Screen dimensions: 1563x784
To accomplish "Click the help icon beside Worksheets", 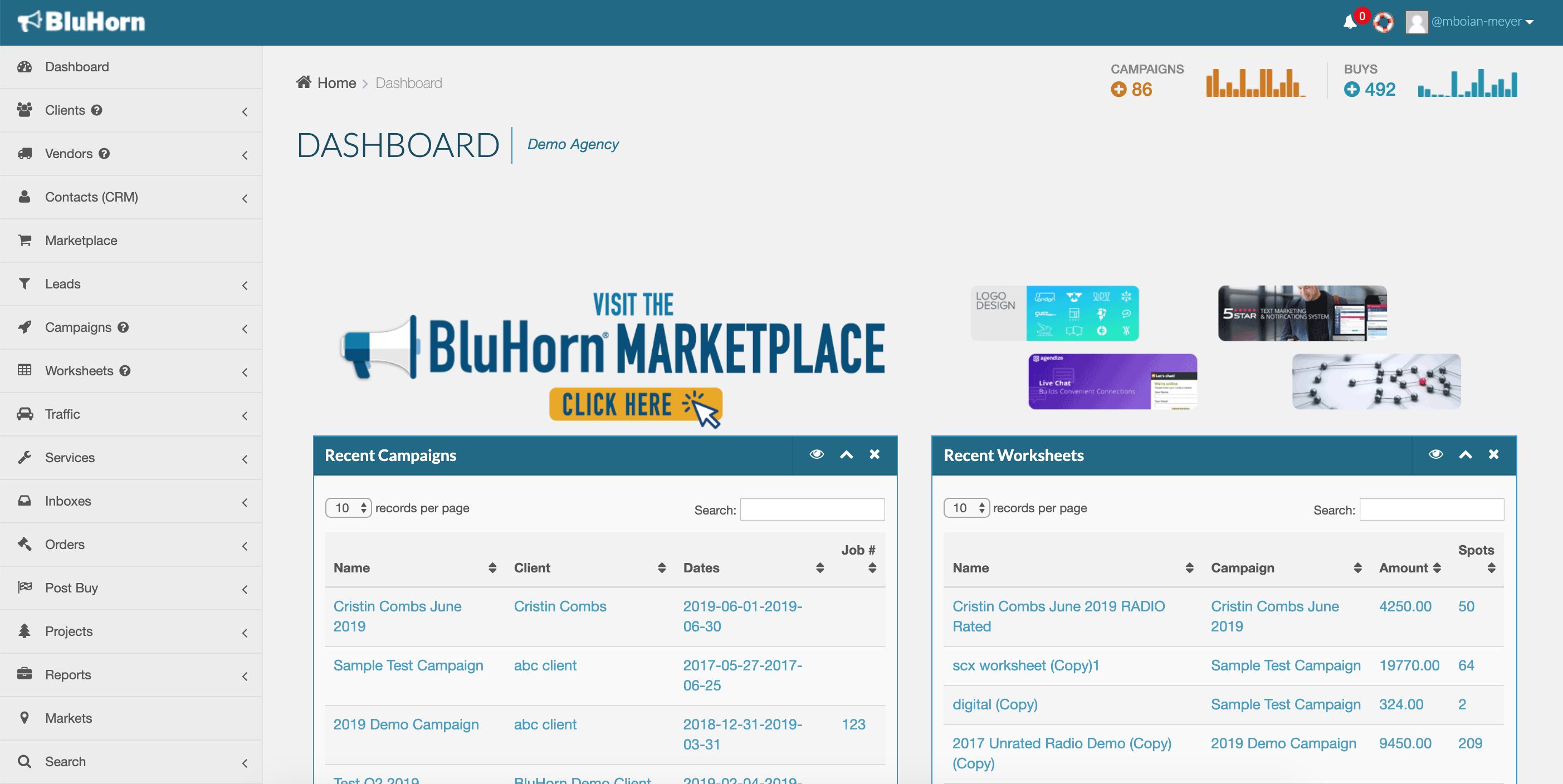I will click(x=125, y=370).
